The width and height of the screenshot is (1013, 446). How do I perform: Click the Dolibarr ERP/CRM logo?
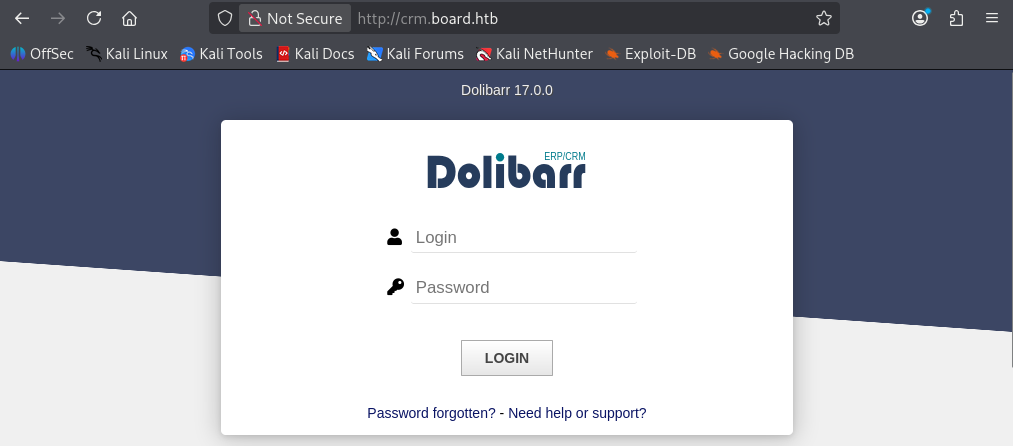[x=506, y=171]
